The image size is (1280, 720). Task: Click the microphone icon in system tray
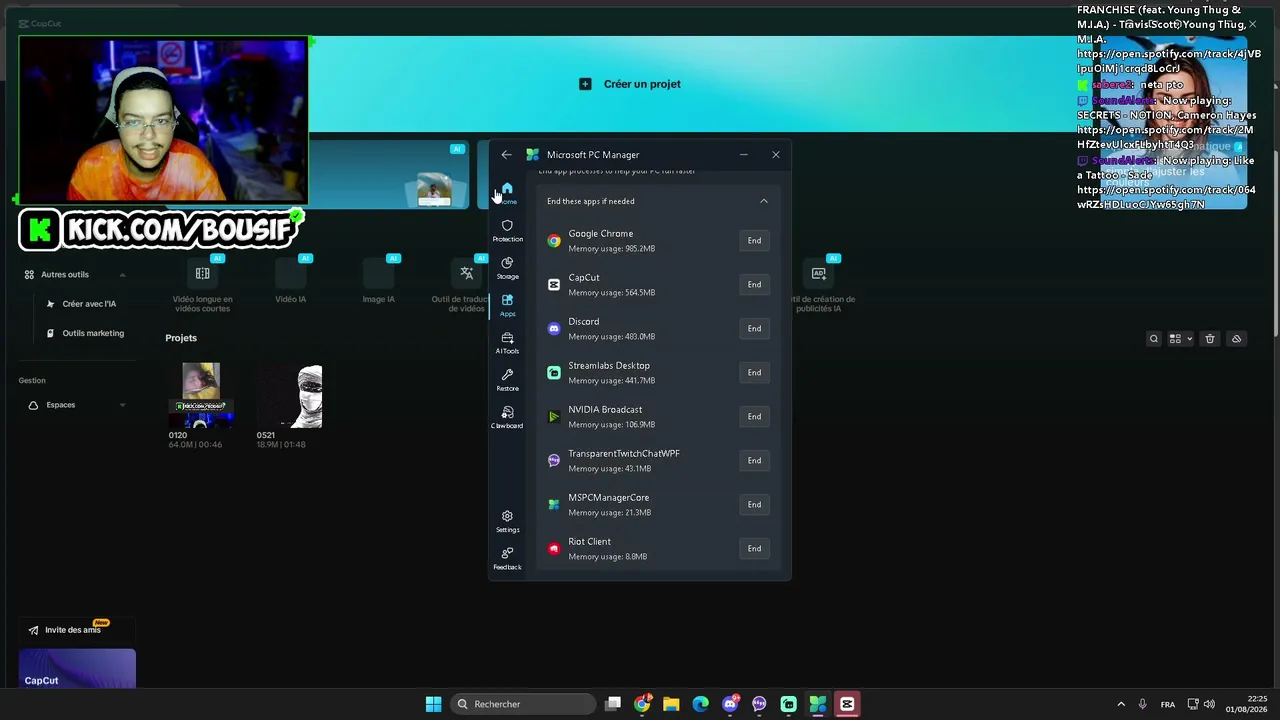point(1142,704)
